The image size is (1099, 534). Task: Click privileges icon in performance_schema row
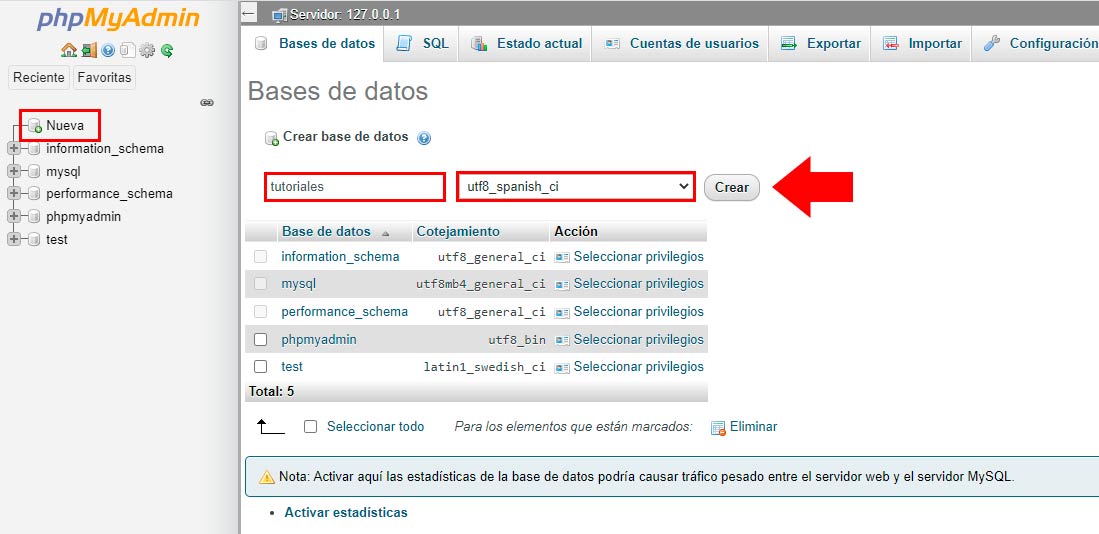561,312
